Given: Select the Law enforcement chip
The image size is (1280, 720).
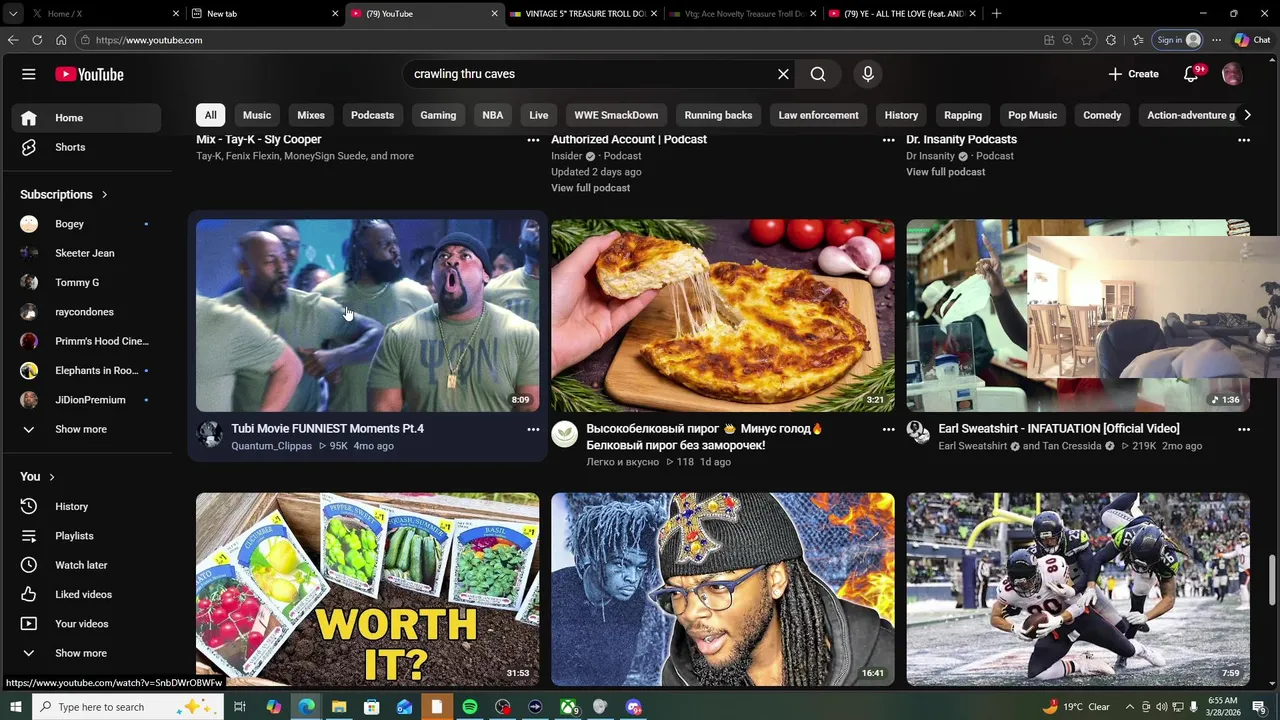Looking at the screenshot, I should click(x=818, y=115).
